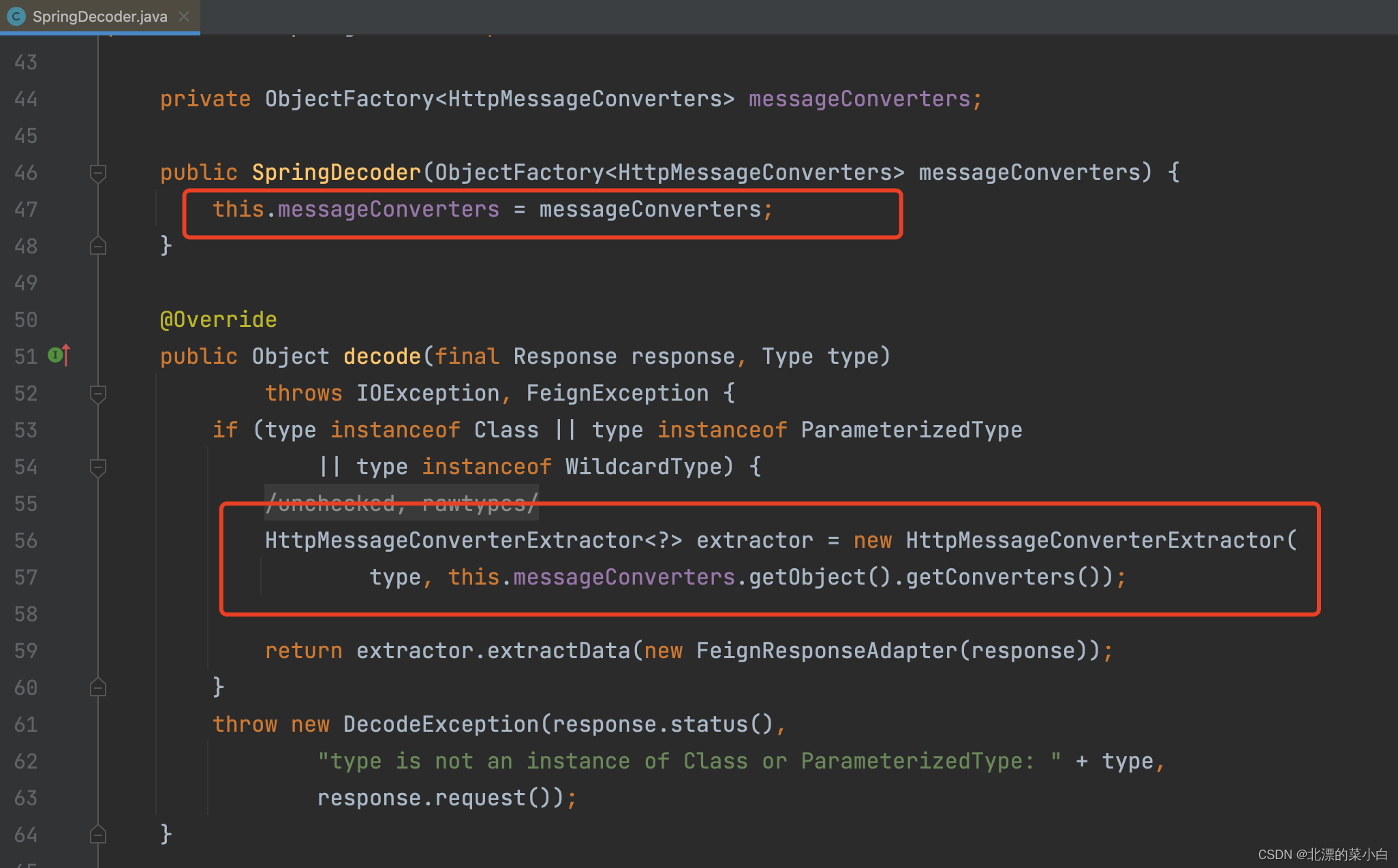Click line number 47 in the gutter
1398x868 pixels.
(26, 210)
